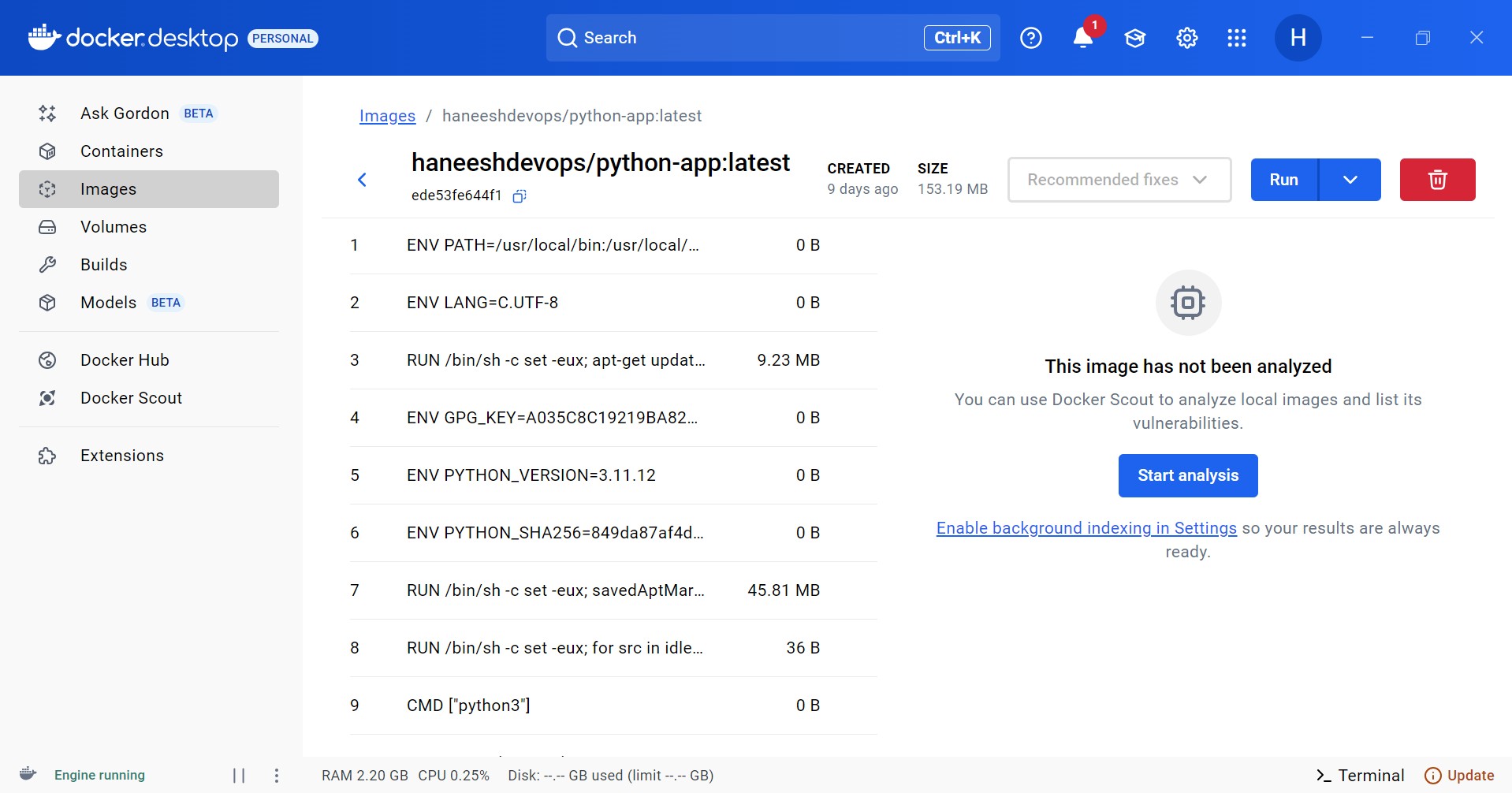This screenshot has height=793, width=1512.
Task: Click the Extensions puzzle icon
Action: coord(47,456)
